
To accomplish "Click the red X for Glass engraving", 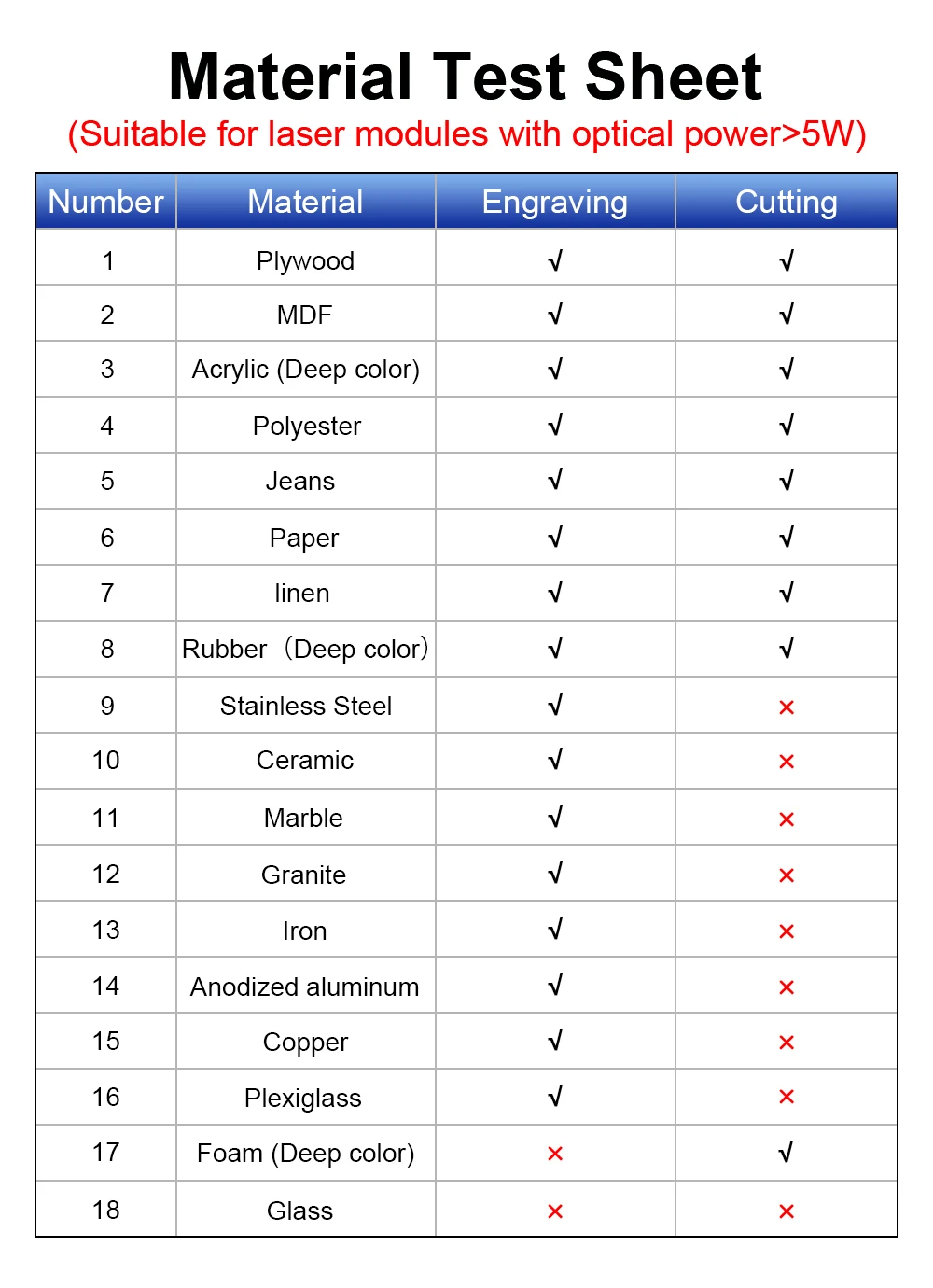I will coord(555,1211).
